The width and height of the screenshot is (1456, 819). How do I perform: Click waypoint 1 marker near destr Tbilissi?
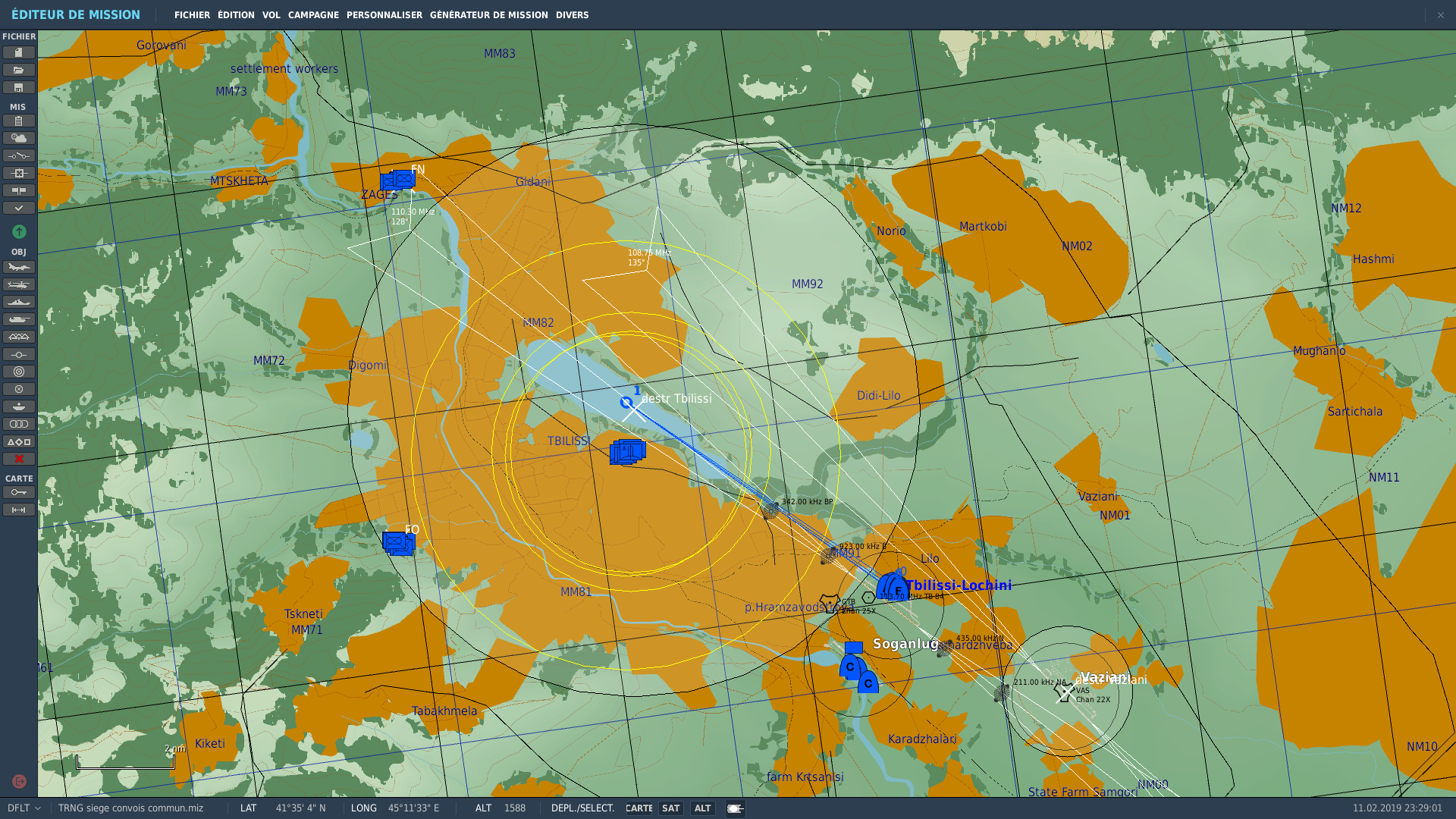point(626,403)
